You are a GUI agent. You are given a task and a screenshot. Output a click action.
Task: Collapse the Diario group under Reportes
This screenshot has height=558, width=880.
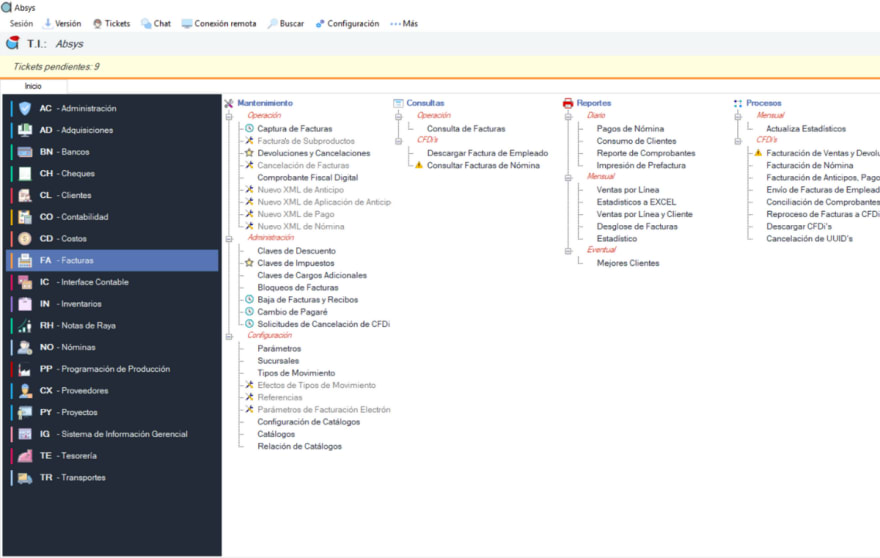568,116
